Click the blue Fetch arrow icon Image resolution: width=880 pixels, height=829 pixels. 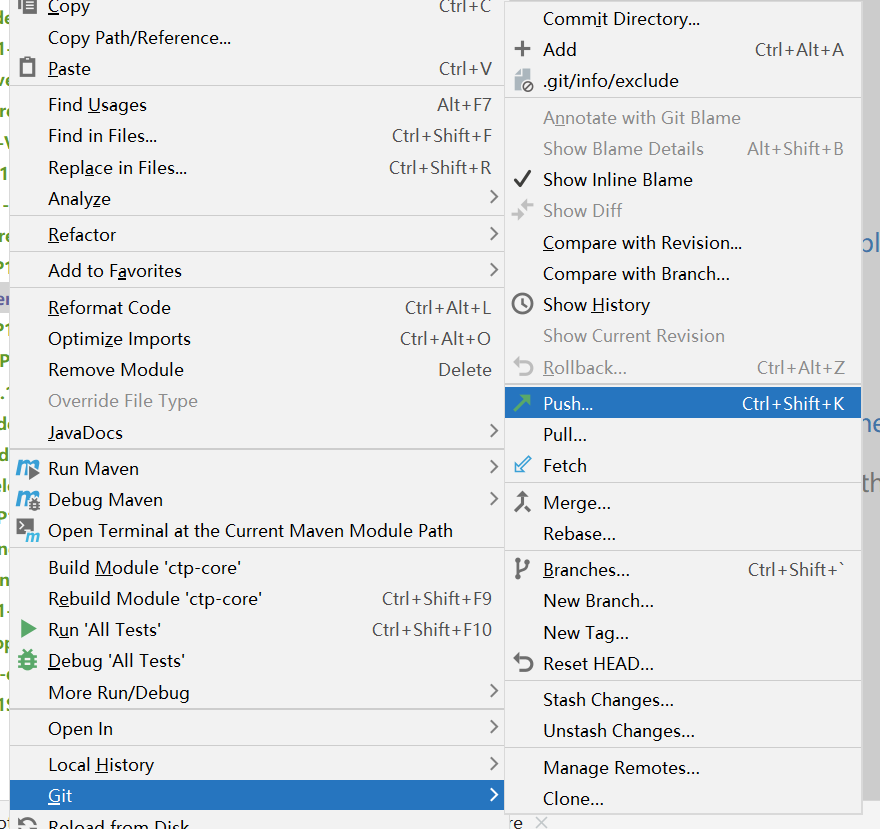point(522,466)
